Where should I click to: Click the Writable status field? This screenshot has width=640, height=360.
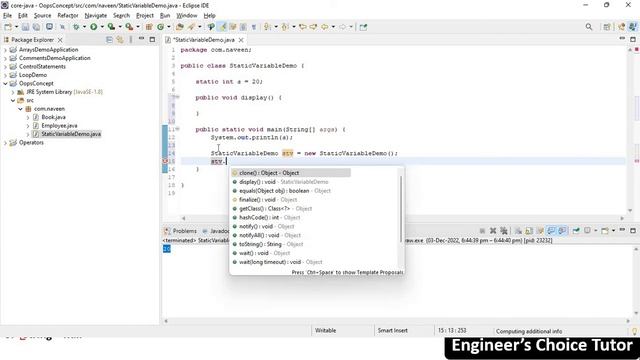(x=325, y=331)
